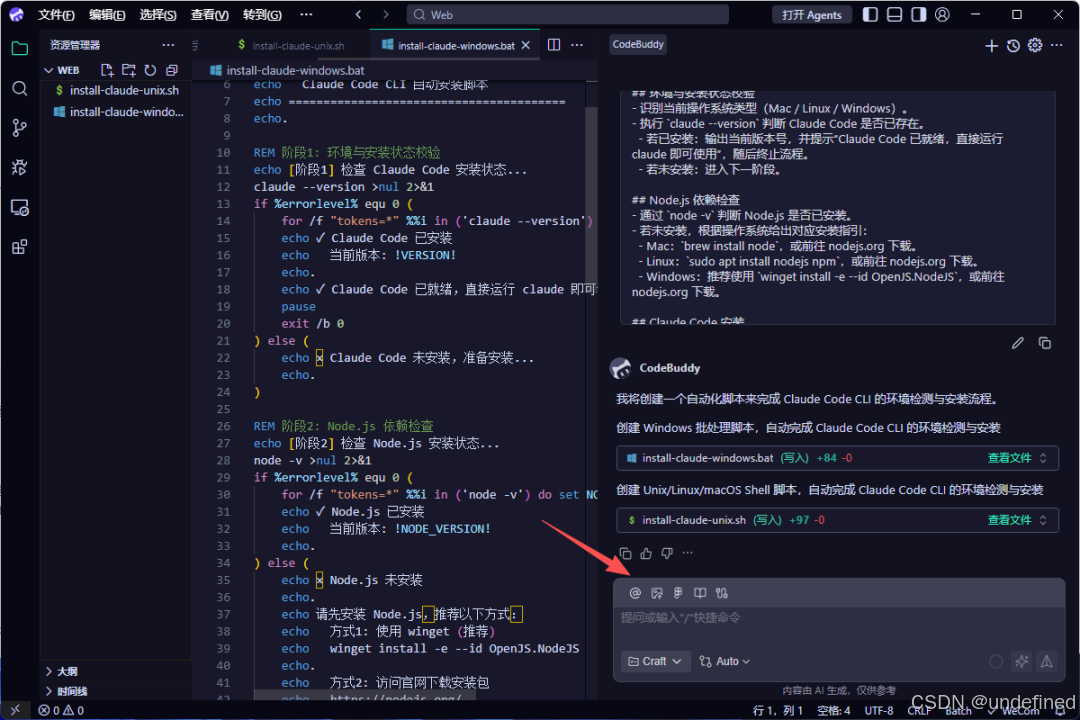
Task: Change UTF-8 encoding in status bar
Action: coord(879,710)
